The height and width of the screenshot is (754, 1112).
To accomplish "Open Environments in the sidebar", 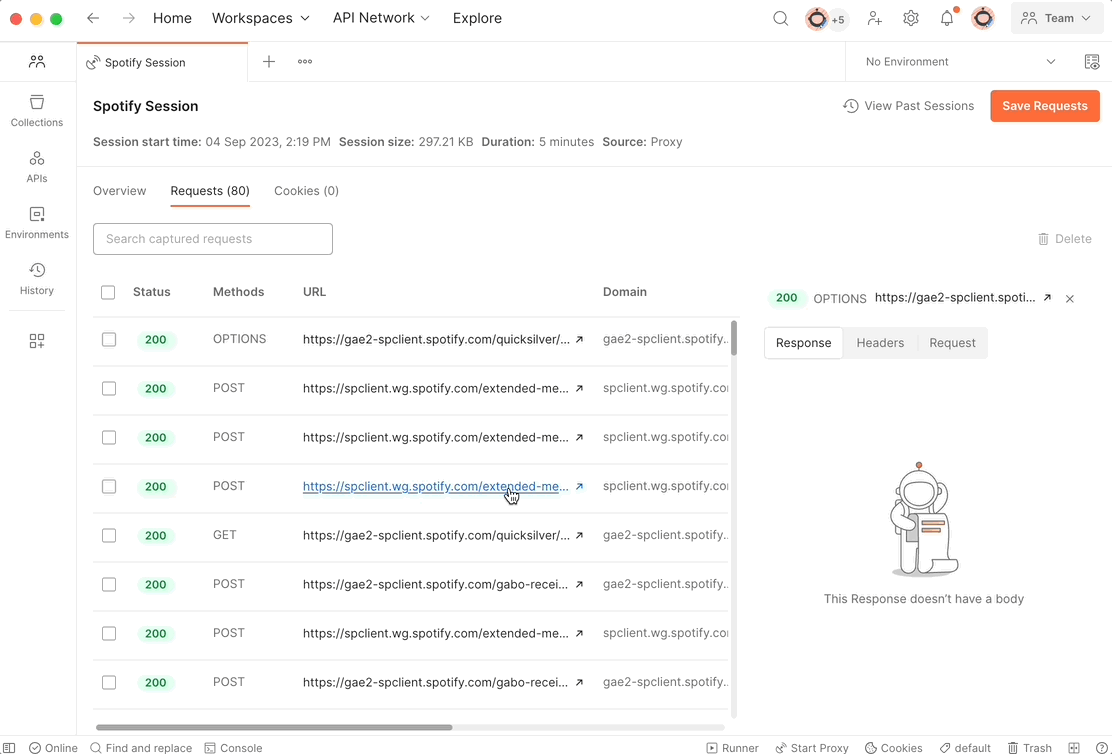I will click(37, 223).
